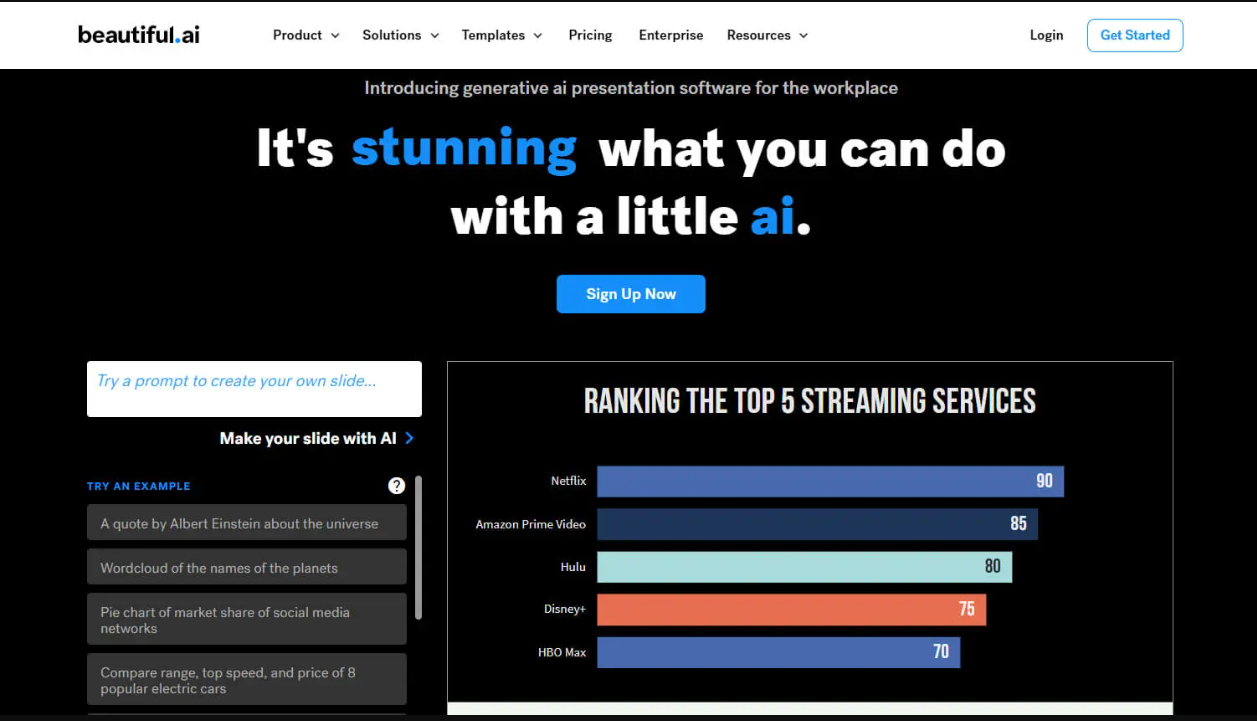Expand the Resources dropdown menu

[767, 35]
